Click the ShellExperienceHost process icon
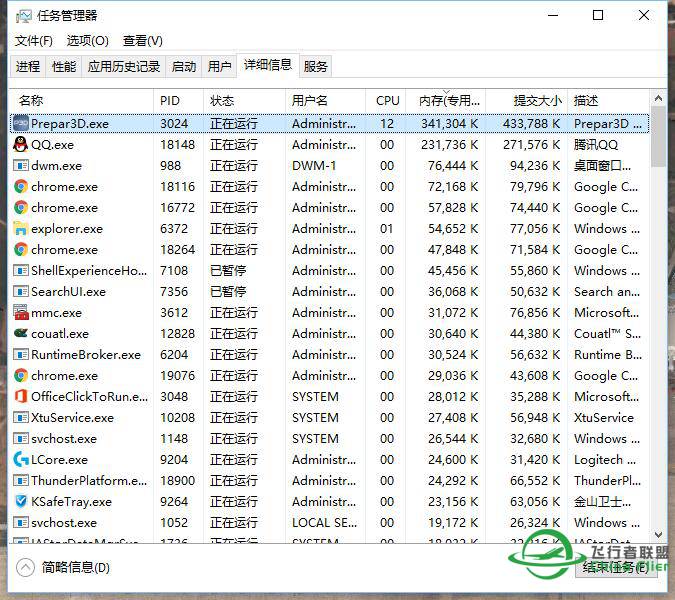This screenshot has height=600, width=675. point(21,270)
